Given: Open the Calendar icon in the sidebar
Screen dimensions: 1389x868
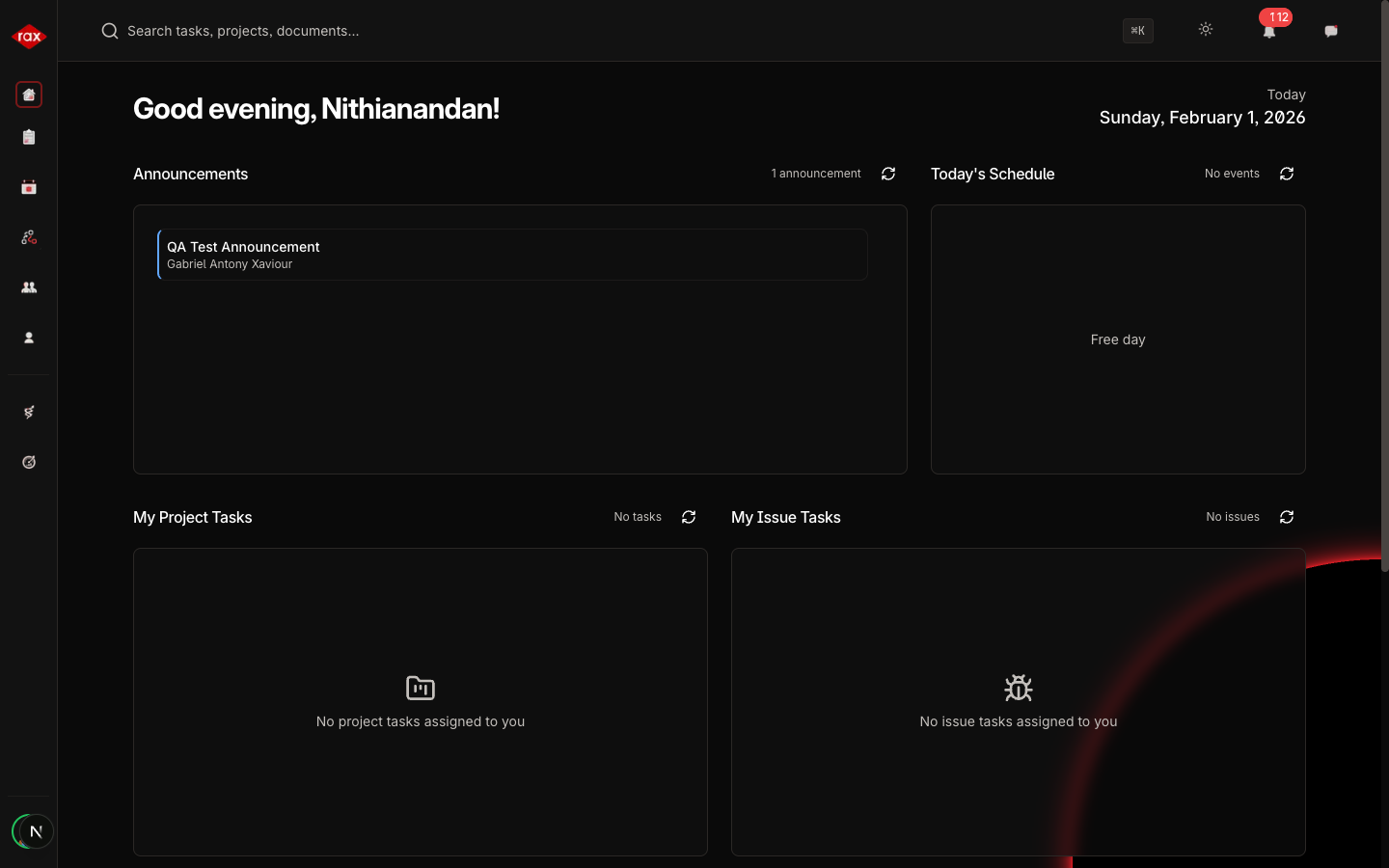Looking at the screenshot, I should coord(29,187).
